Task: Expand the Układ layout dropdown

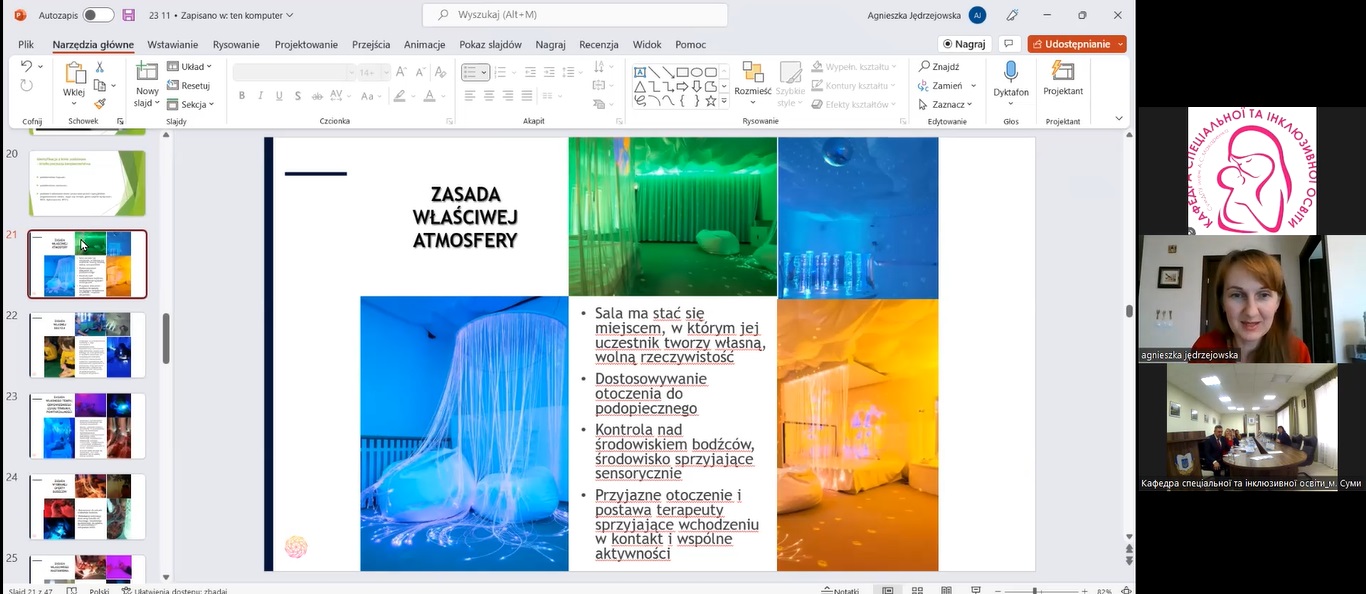Action: [190, 67]
